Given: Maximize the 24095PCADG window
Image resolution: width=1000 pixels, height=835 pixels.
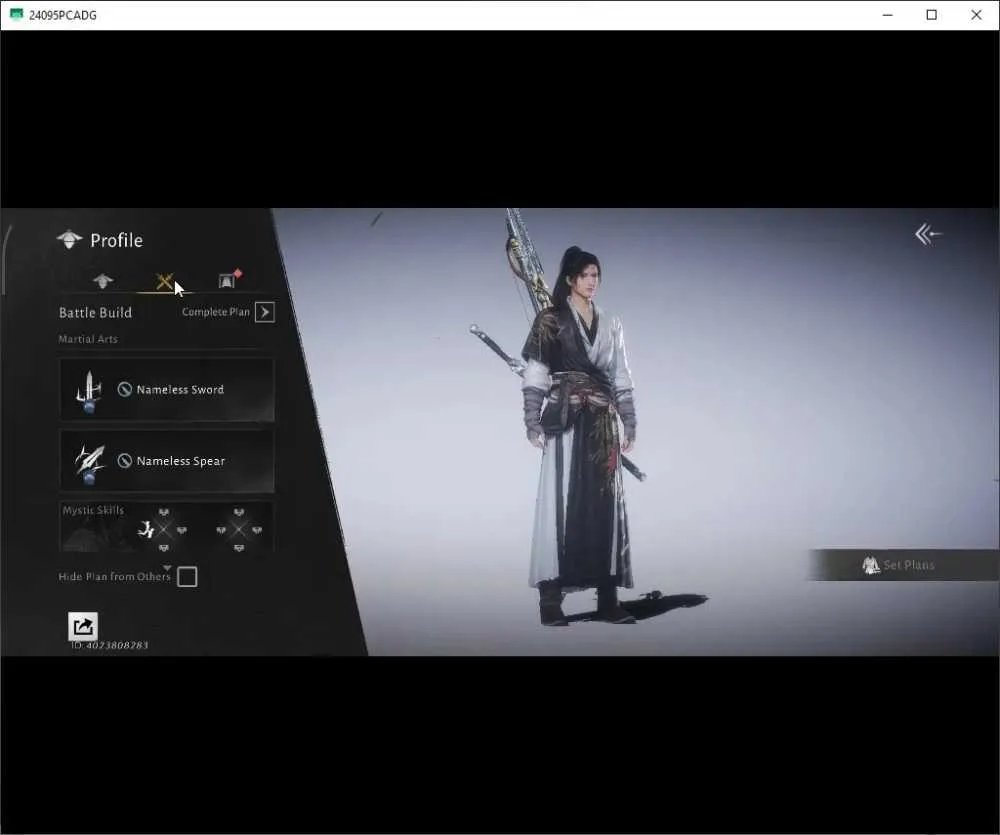Looking at the screenshot, I should pyautogui.click(x=931, y=15).
